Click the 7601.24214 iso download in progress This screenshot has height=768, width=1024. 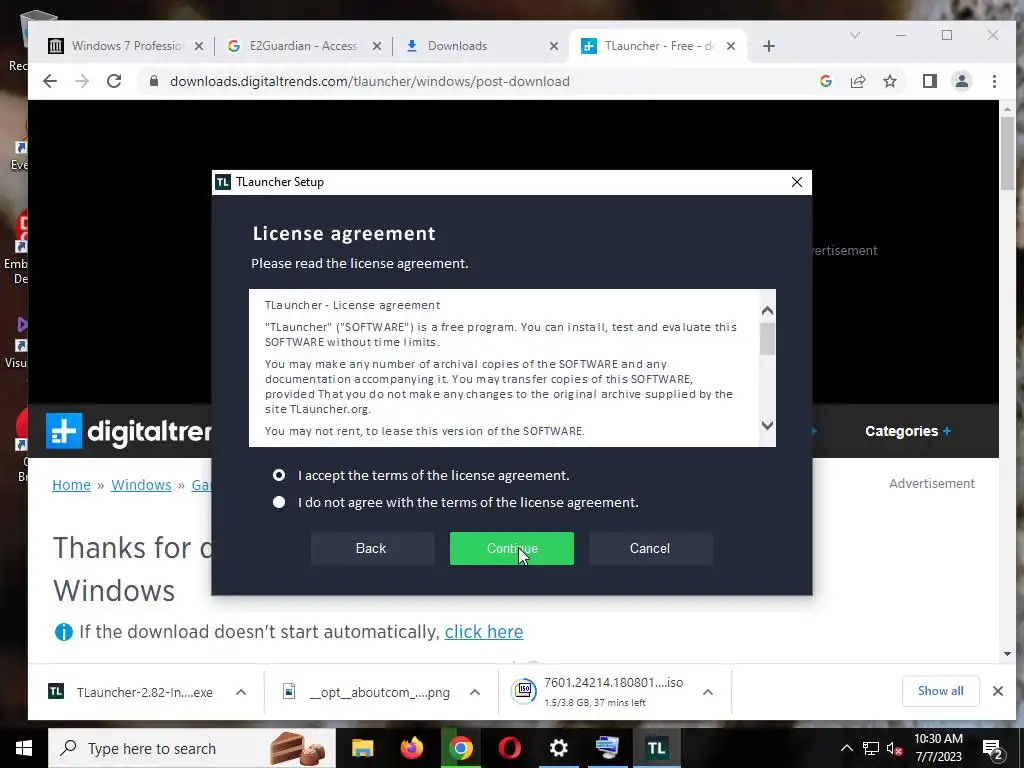point(599,692)
